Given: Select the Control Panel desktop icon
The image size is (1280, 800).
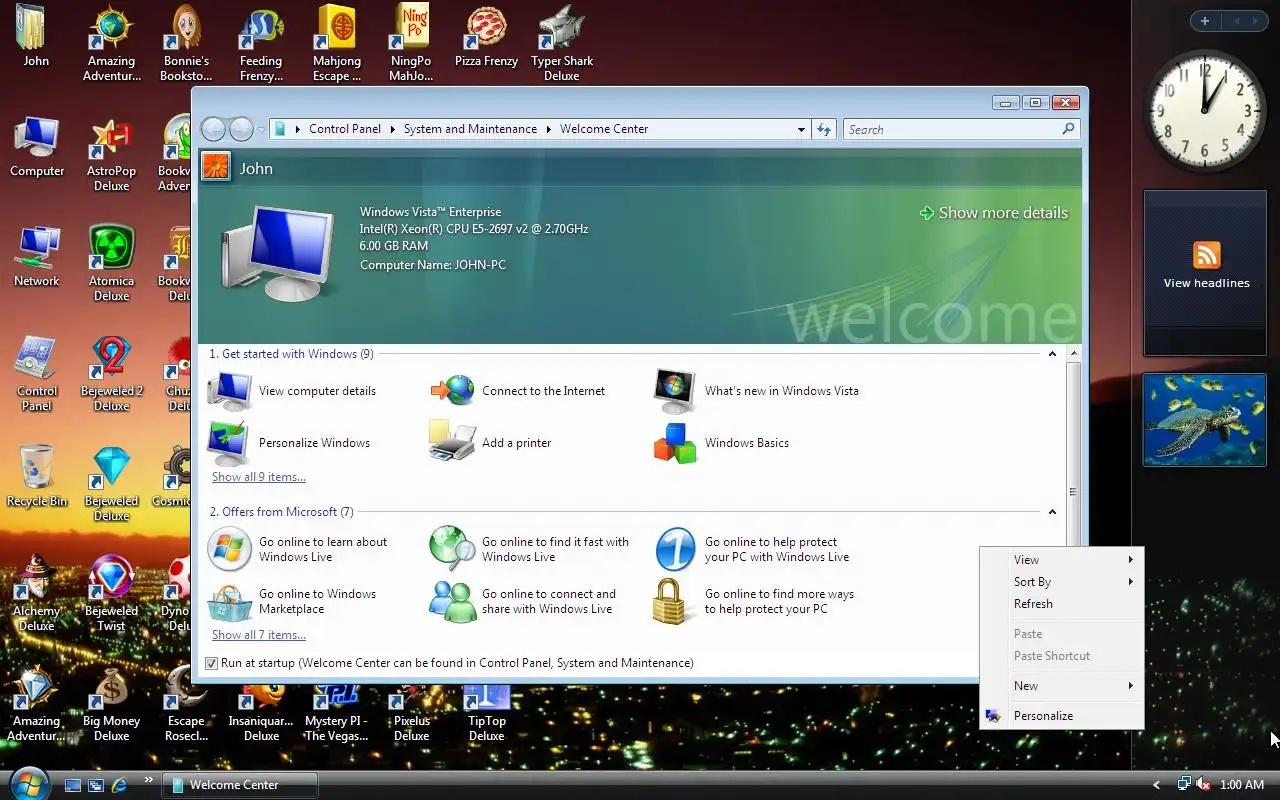Looking at the screenshot, I should click(x=37, y=373).
